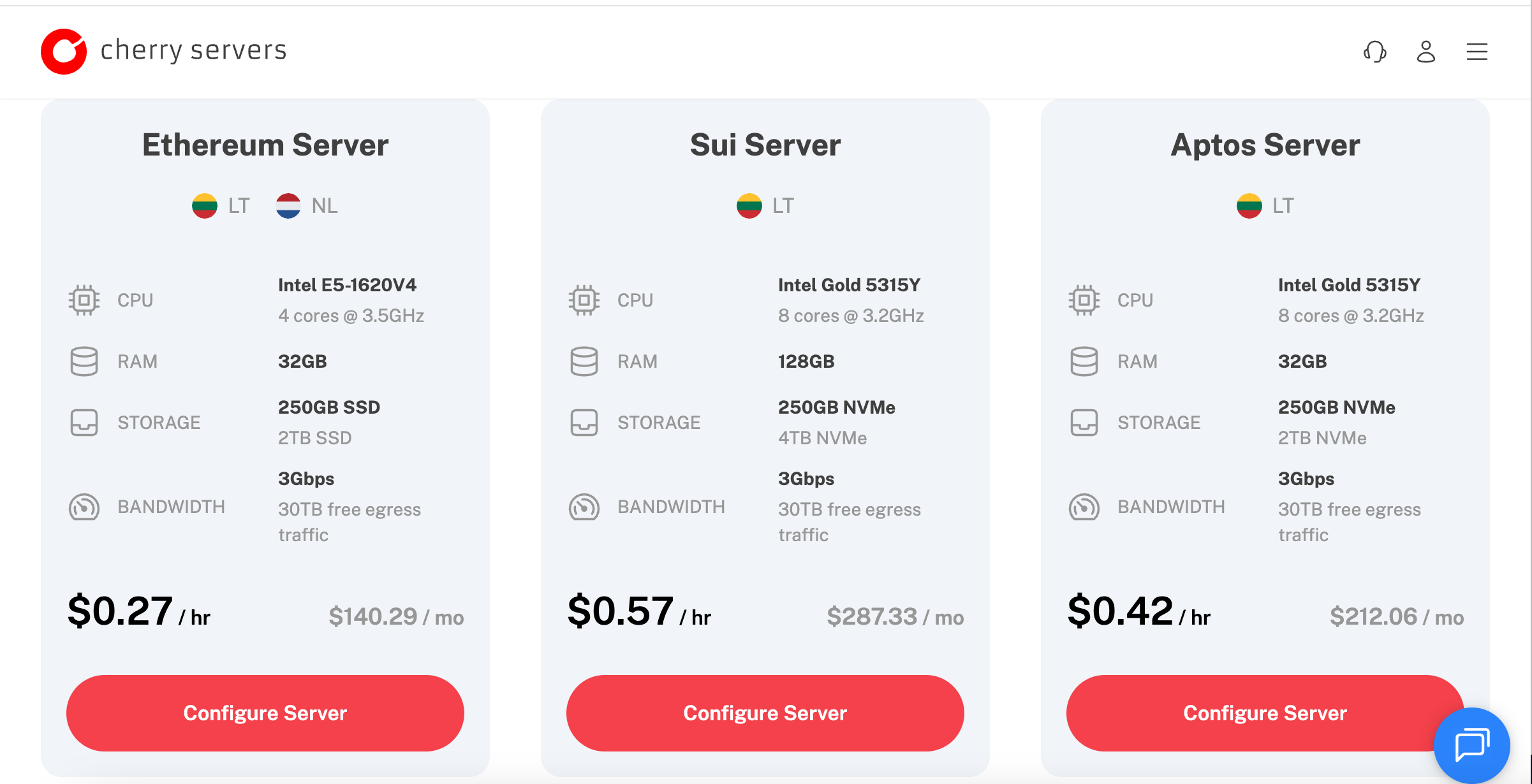Open the hamburger menu
Image resolution: width=1532 pixels, height=784 pixels.
[x=1477, y=52]
